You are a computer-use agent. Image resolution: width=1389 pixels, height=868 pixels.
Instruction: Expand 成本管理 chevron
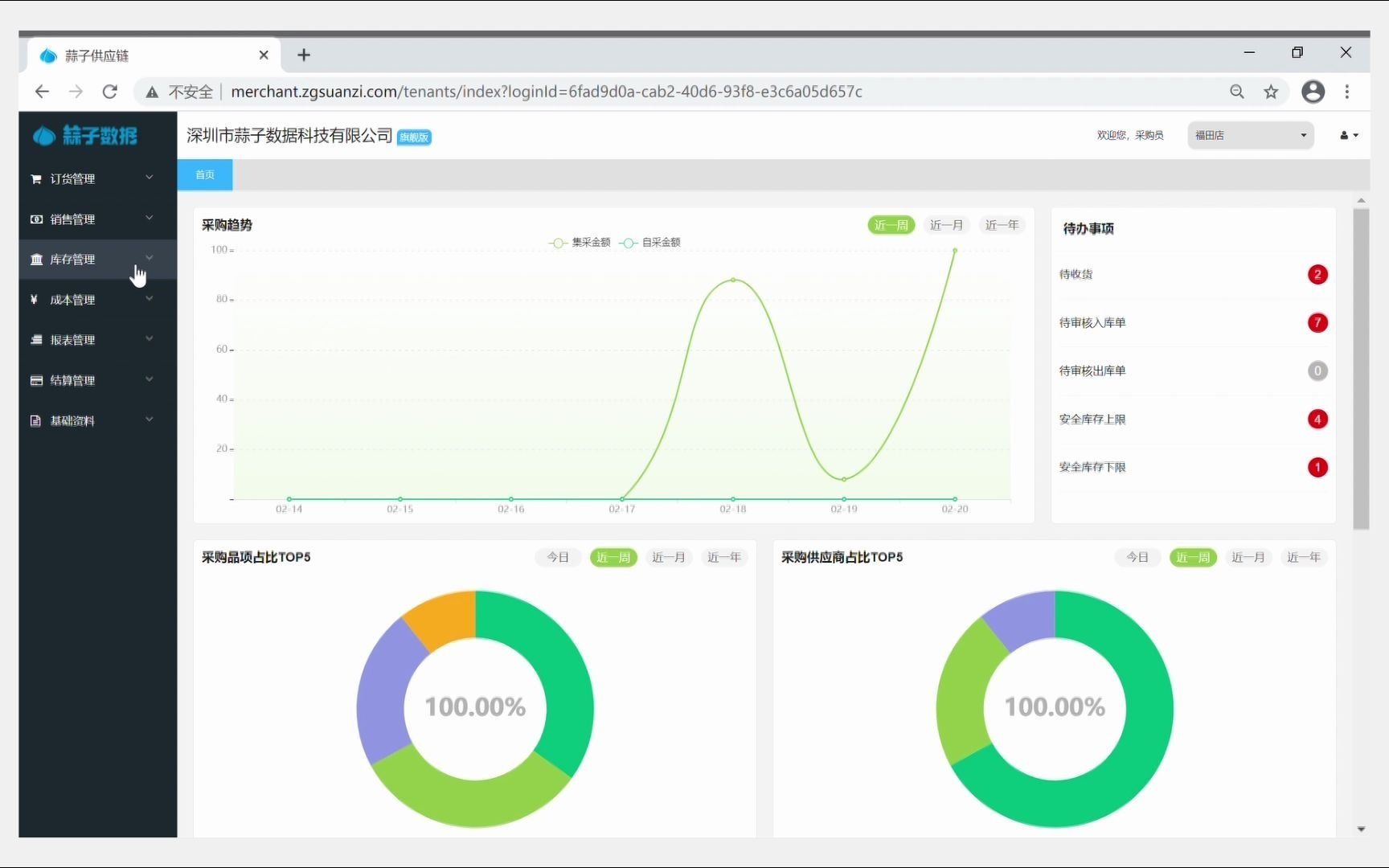coord(150,298)
